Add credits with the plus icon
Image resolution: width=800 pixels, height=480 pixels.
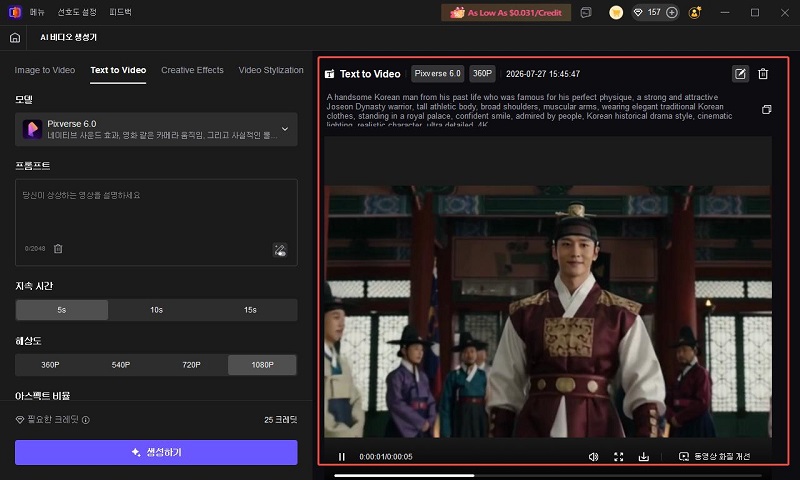pos(672,12)
